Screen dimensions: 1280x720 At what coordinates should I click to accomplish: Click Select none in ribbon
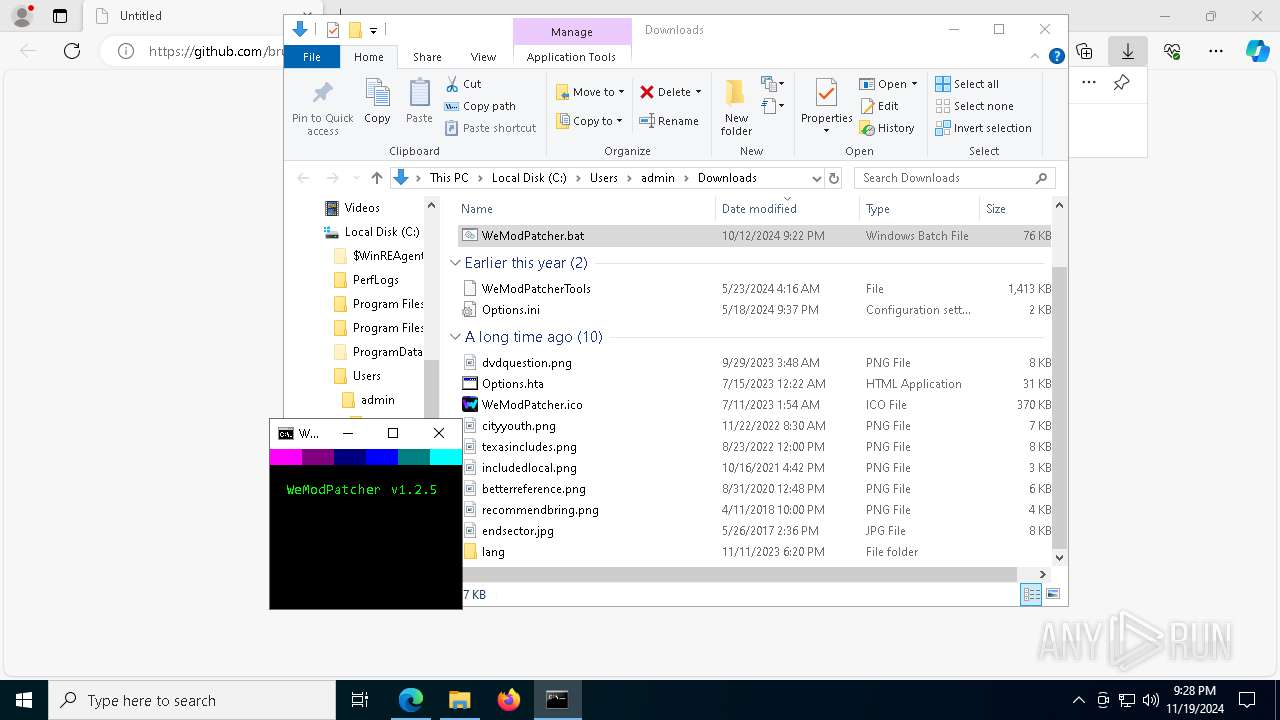(974, 106)
